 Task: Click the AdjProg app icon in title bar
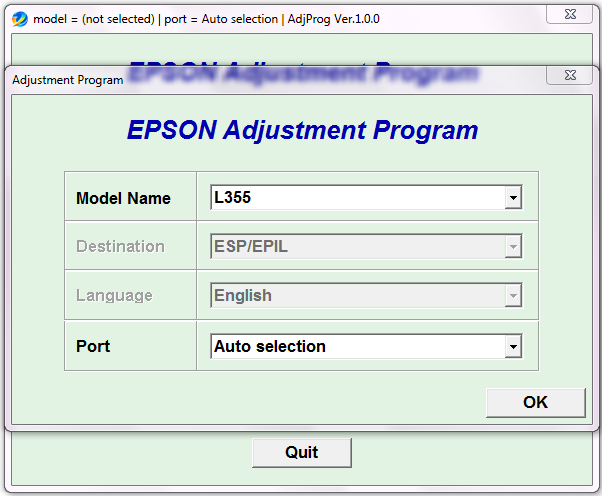(x=20, y=19)
